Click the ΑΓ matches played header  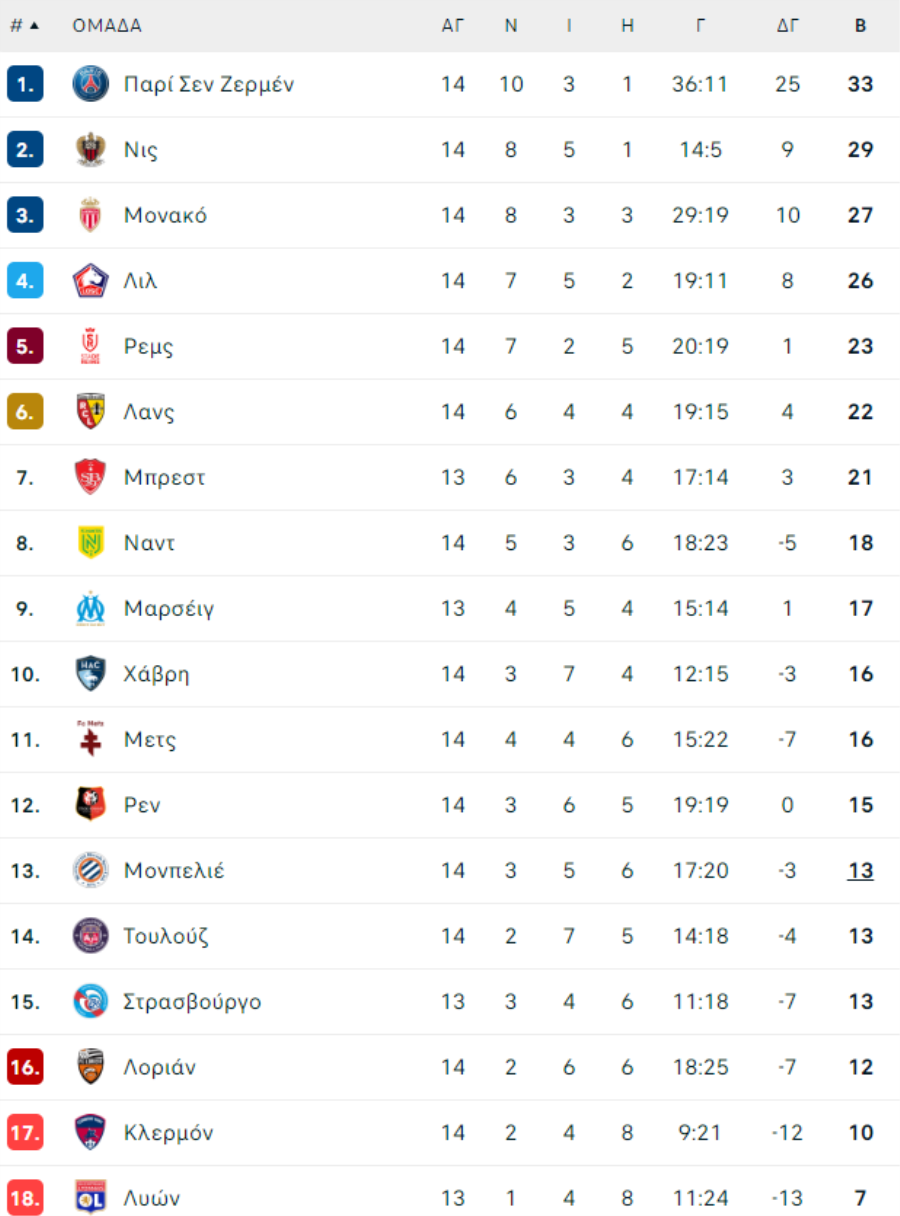coord(453,26)
